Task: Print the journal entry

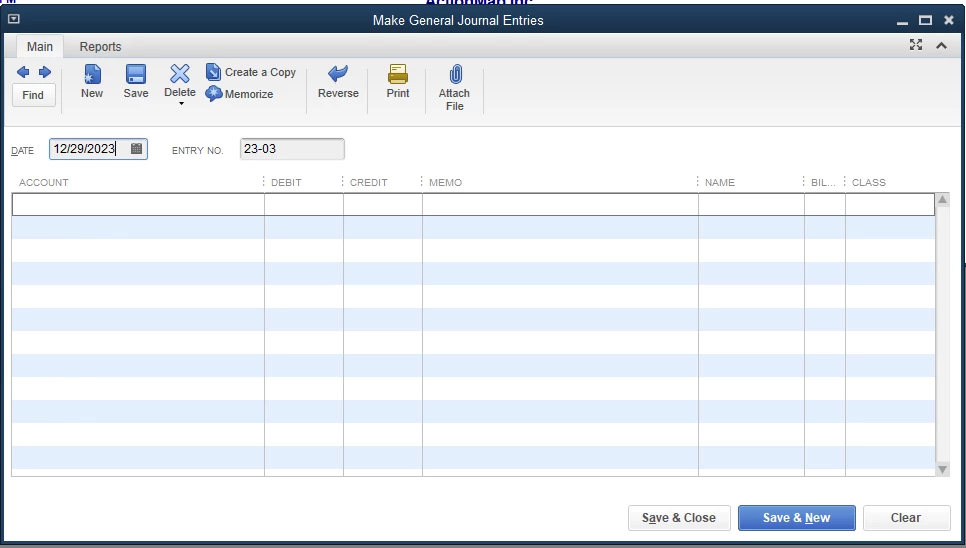Action: coord(398,81)
